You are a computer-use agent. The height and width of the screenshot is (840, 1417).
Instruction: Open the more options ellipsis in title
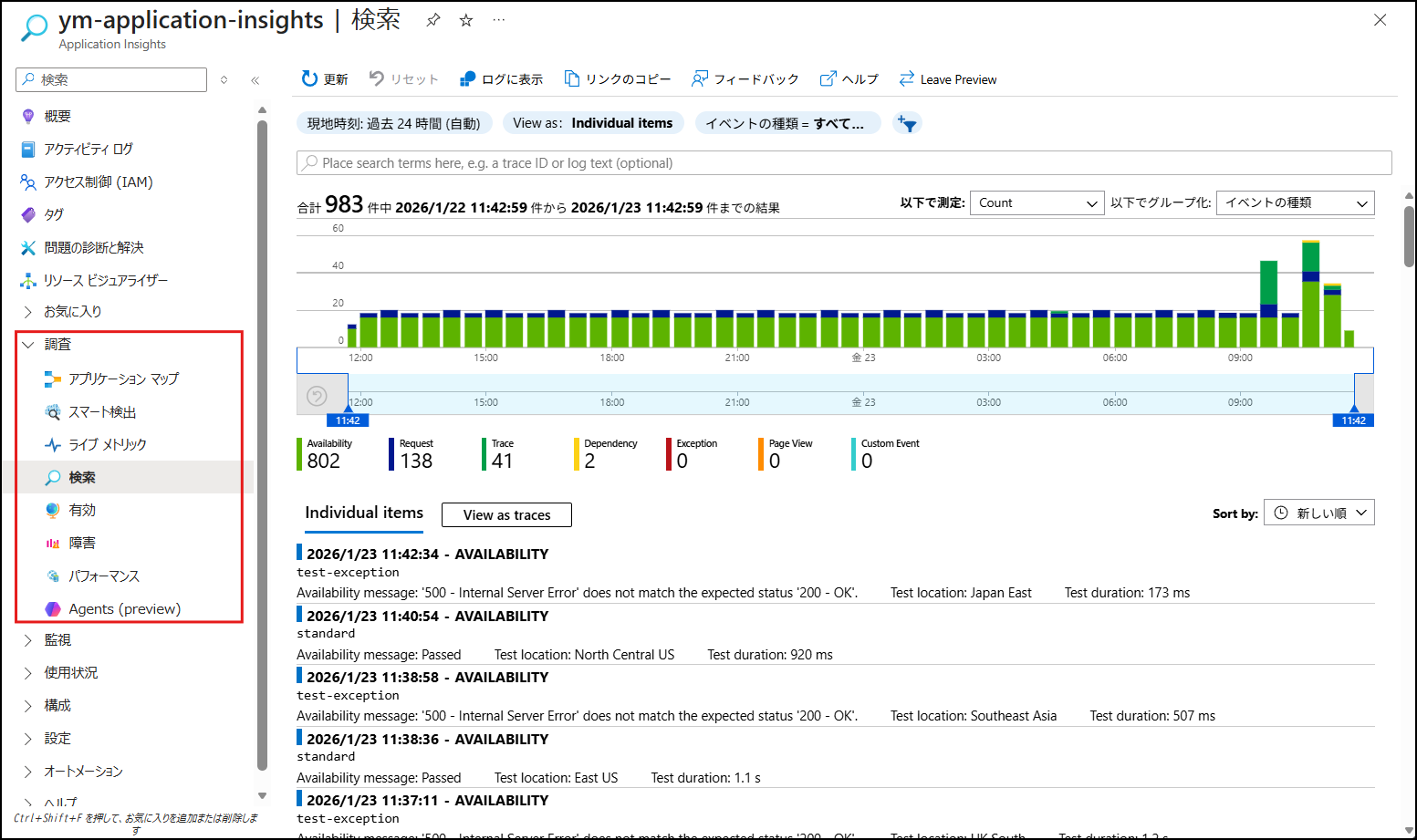point(498,20)
